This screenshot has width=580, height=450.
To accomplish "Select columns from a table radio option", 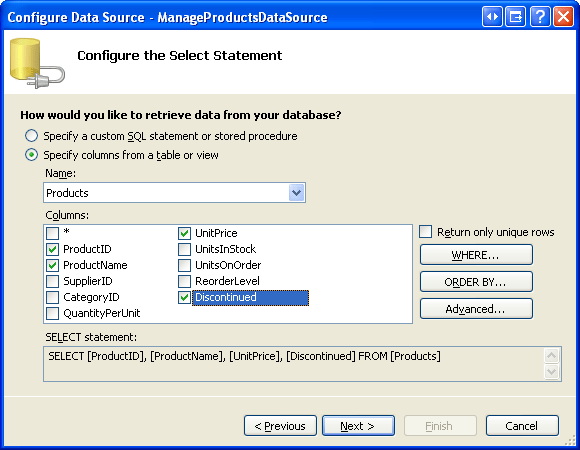I will (x=31, y=155).
